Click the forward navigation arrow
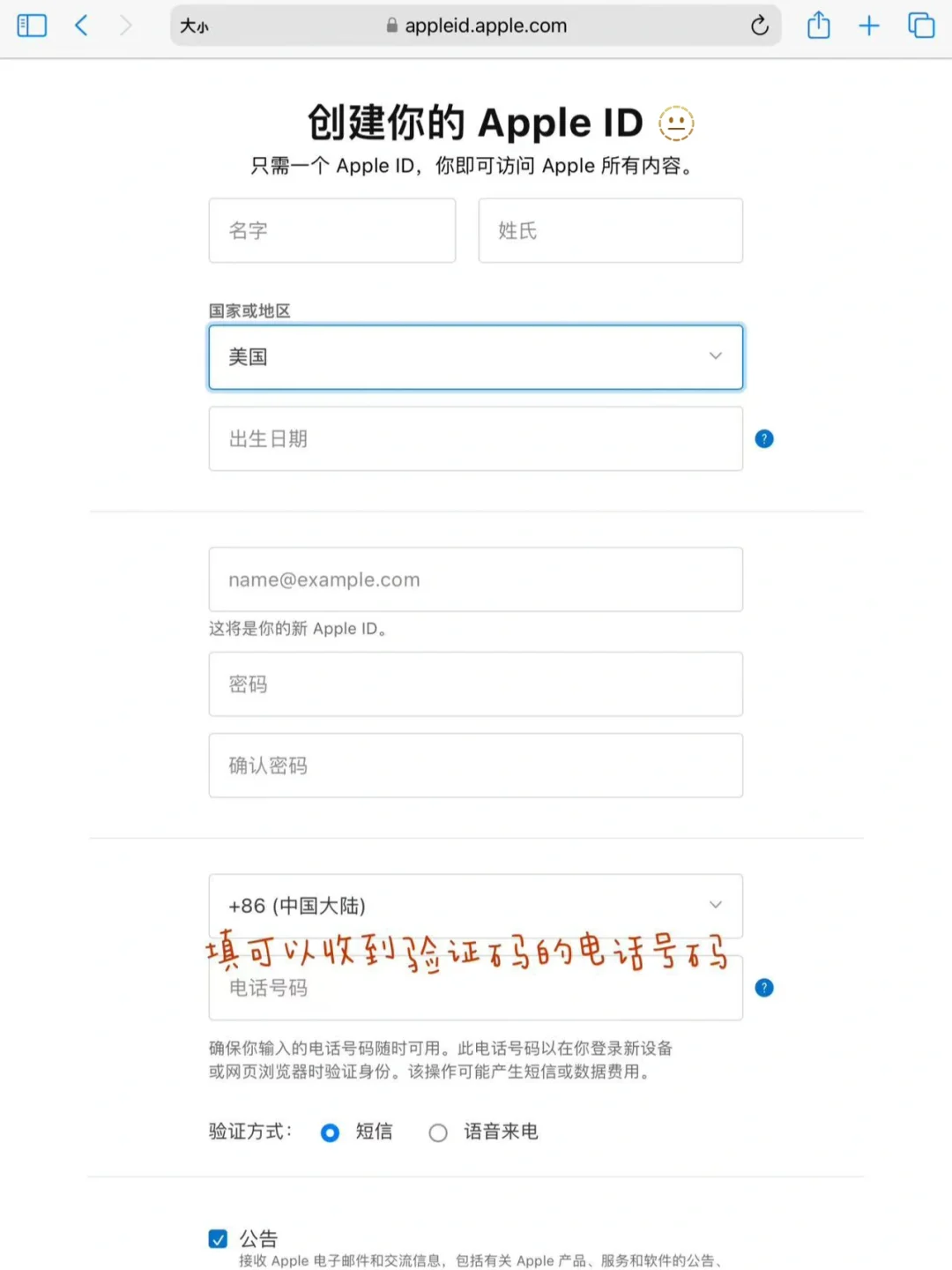Viewport: 952px width, 1270px height. pos(128,26)
